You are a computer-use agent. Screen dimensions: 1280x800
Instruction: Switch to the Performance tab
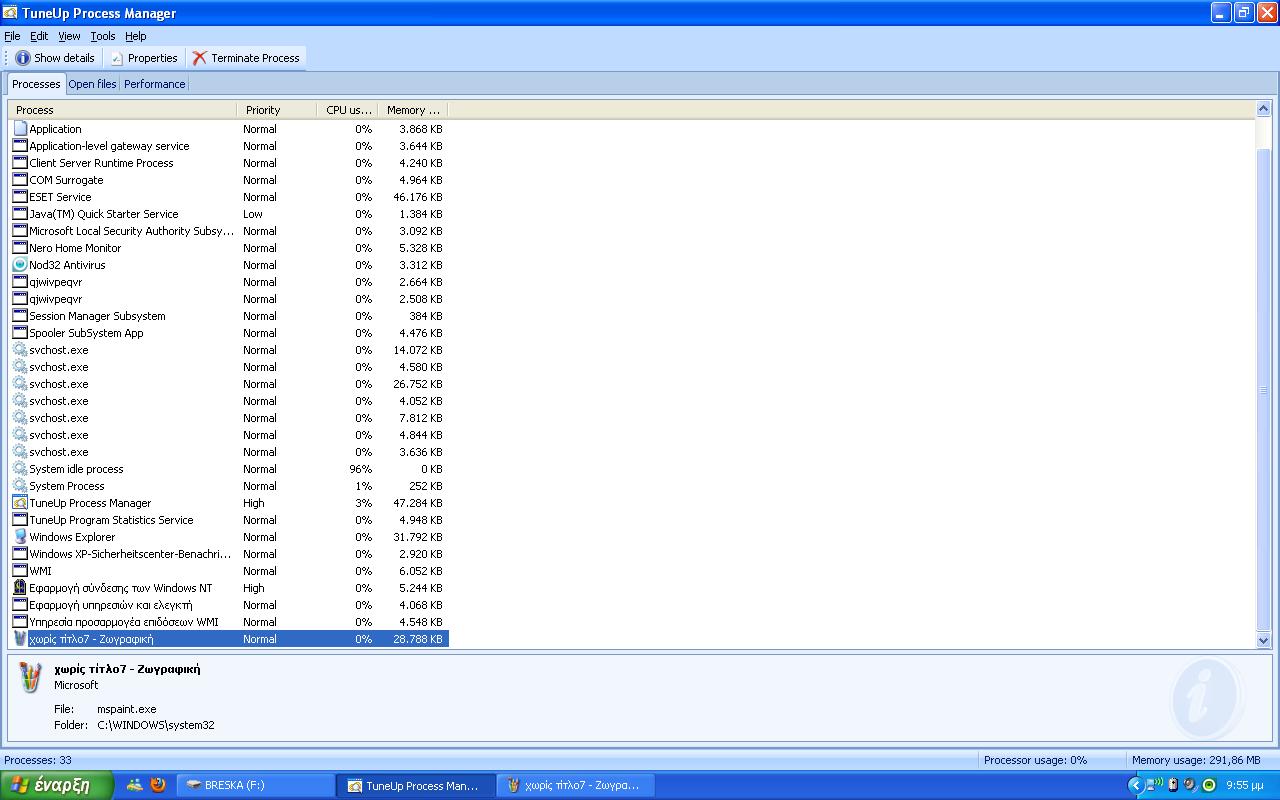point(154,84)
